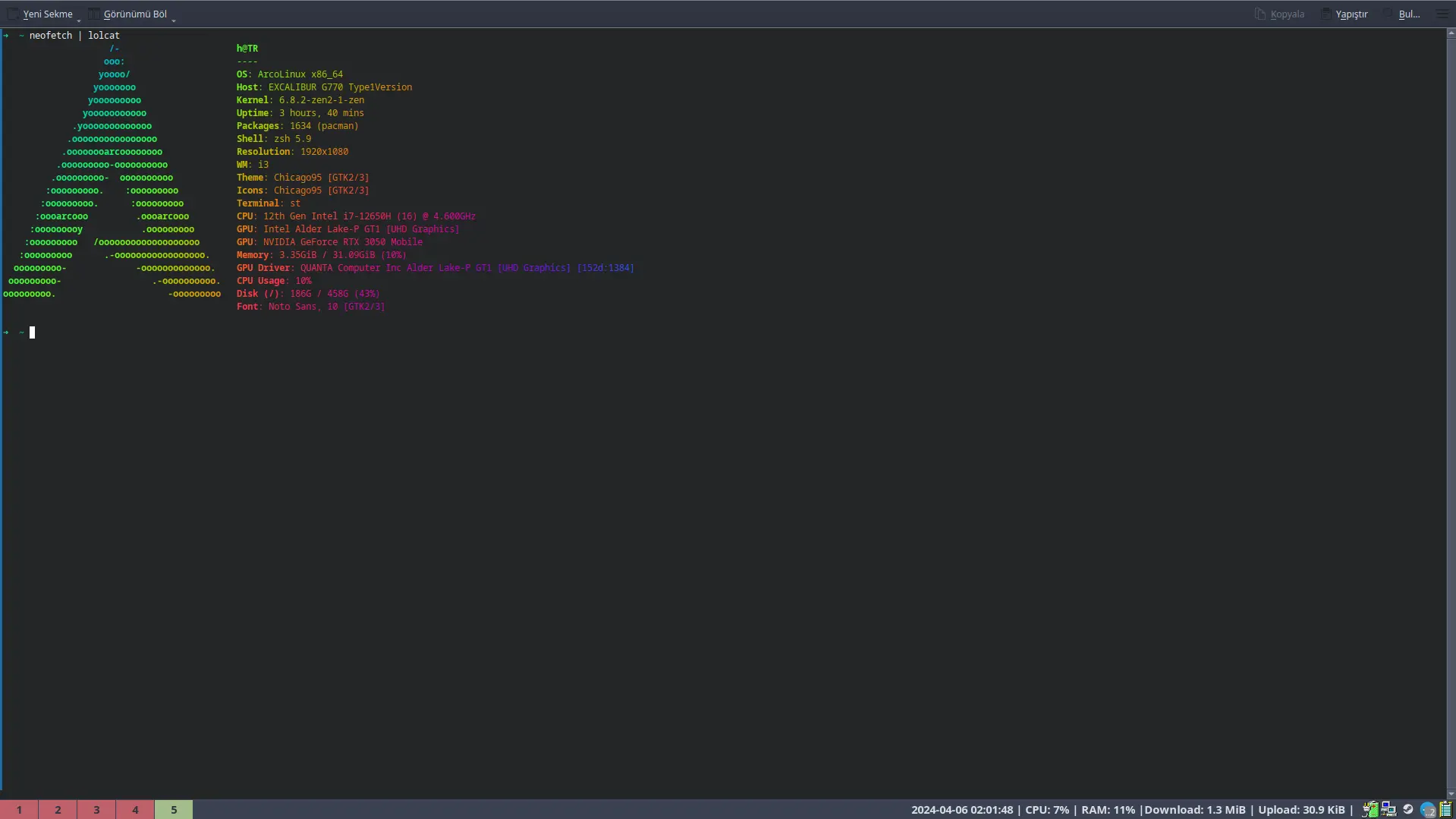Click the 'Theme: Chicago95' line
This screenshot has width=1456, height=819.
click(x=303, y=178)
